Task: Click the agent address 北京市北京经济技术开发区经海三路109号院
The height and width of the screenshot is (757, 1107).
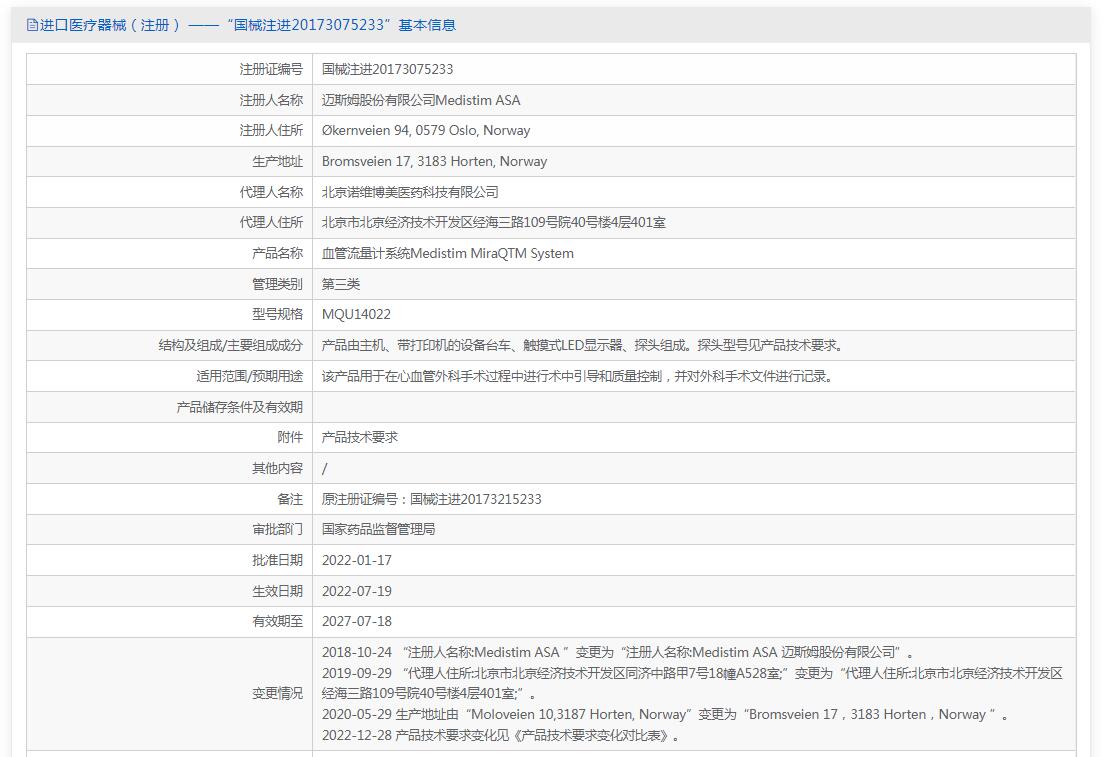Action: (x=493, y=222)
